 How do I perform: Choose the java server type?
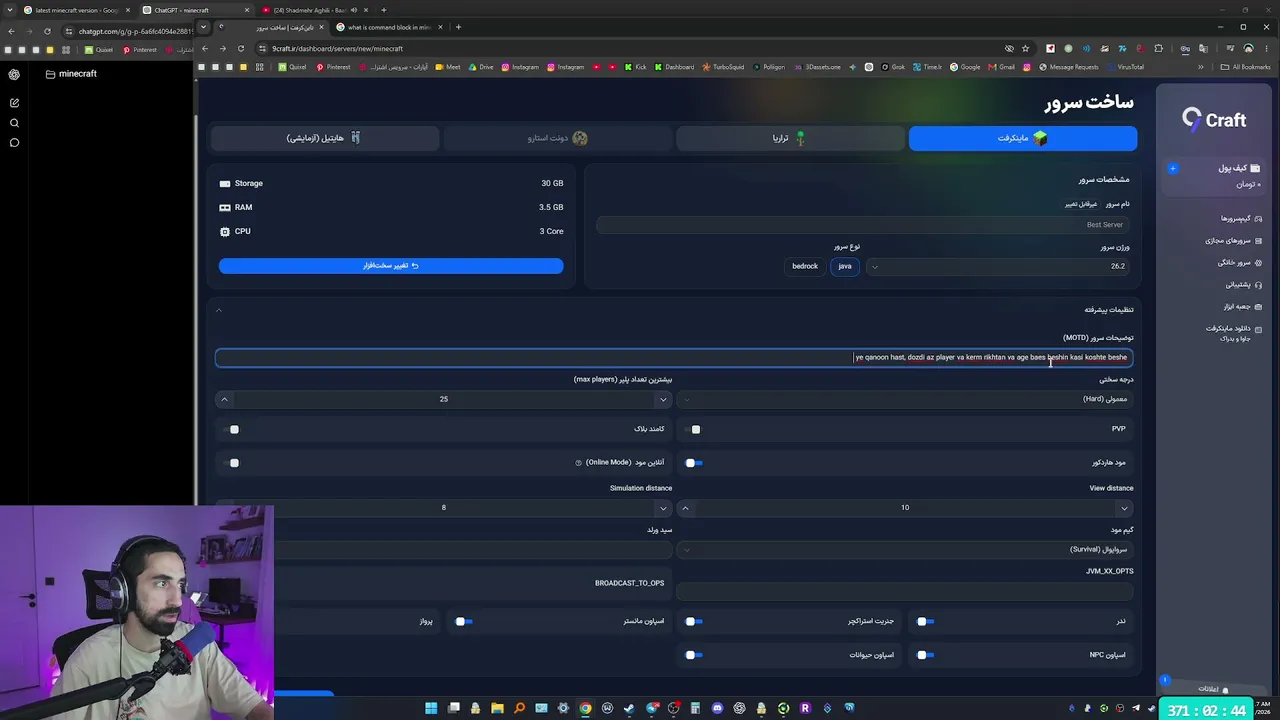pos(845,266)
